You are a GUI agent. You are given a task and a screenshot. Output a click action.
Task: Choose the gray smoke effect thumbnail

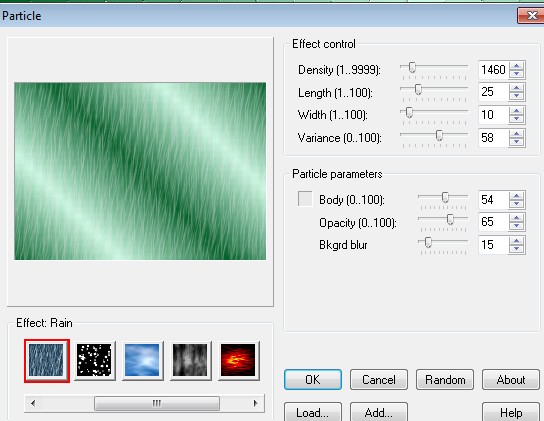190,361
